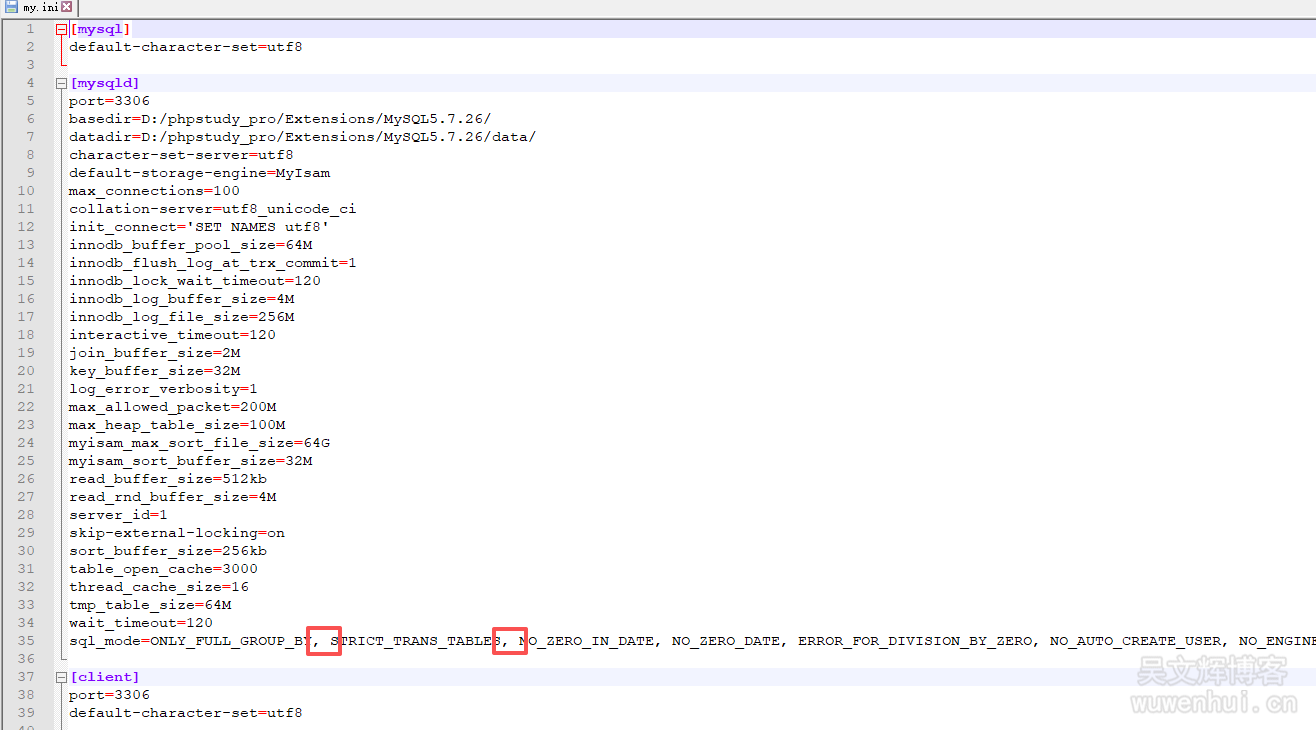This screenshot has width=1316, height=730.
Task: Place cursor on wait_timeout=120 line
Action: coord(140,623)
